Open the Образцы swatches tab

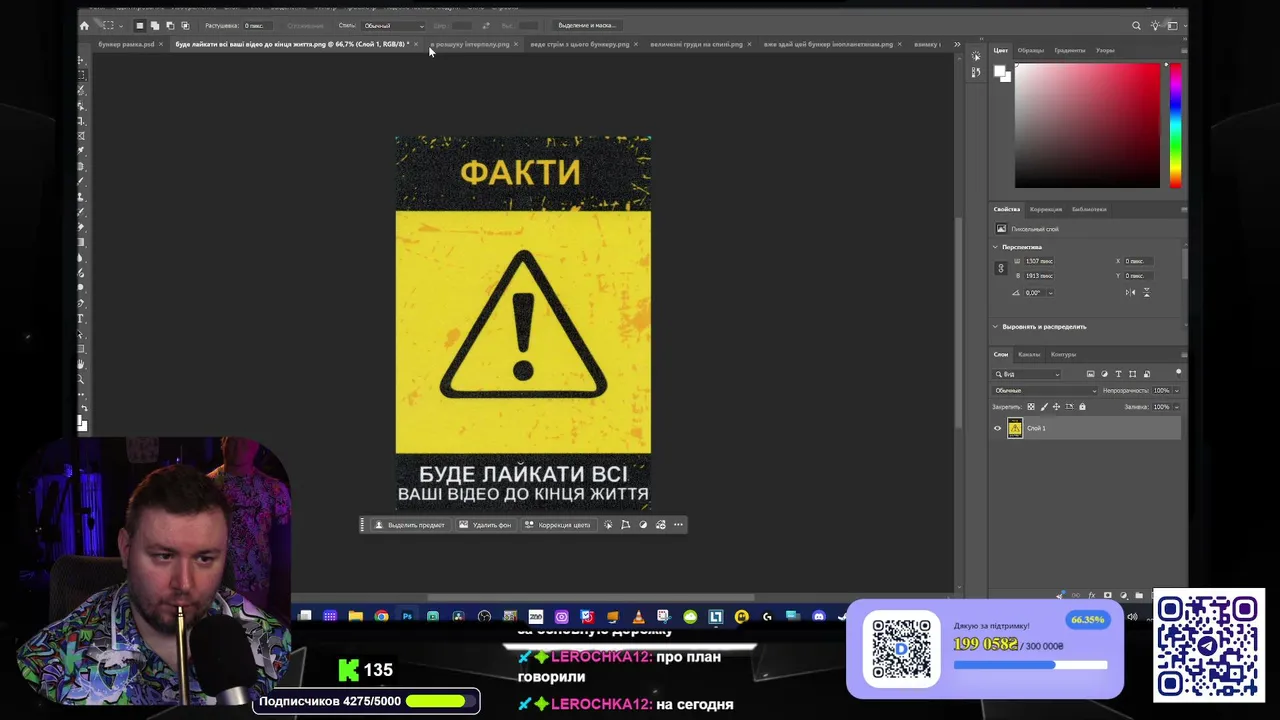pyautogui.click(x=1031, y=50)
